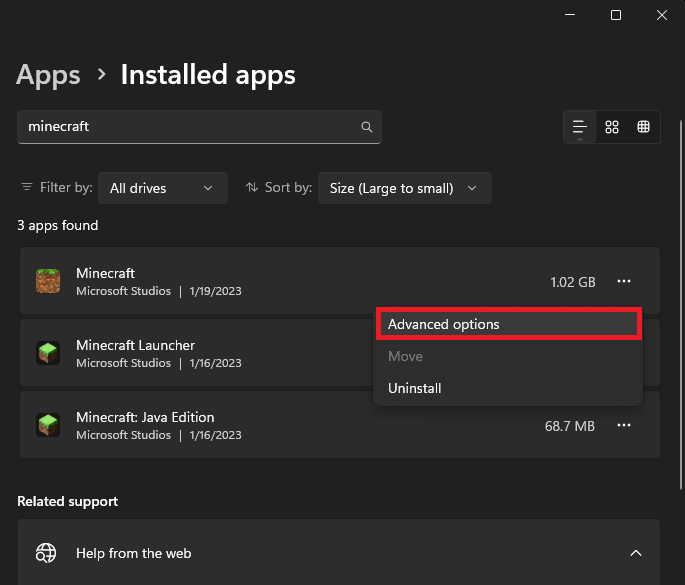Click the Minecraft grass block app icon
This screenshot has width=685, height=585.
click(47, 282)
